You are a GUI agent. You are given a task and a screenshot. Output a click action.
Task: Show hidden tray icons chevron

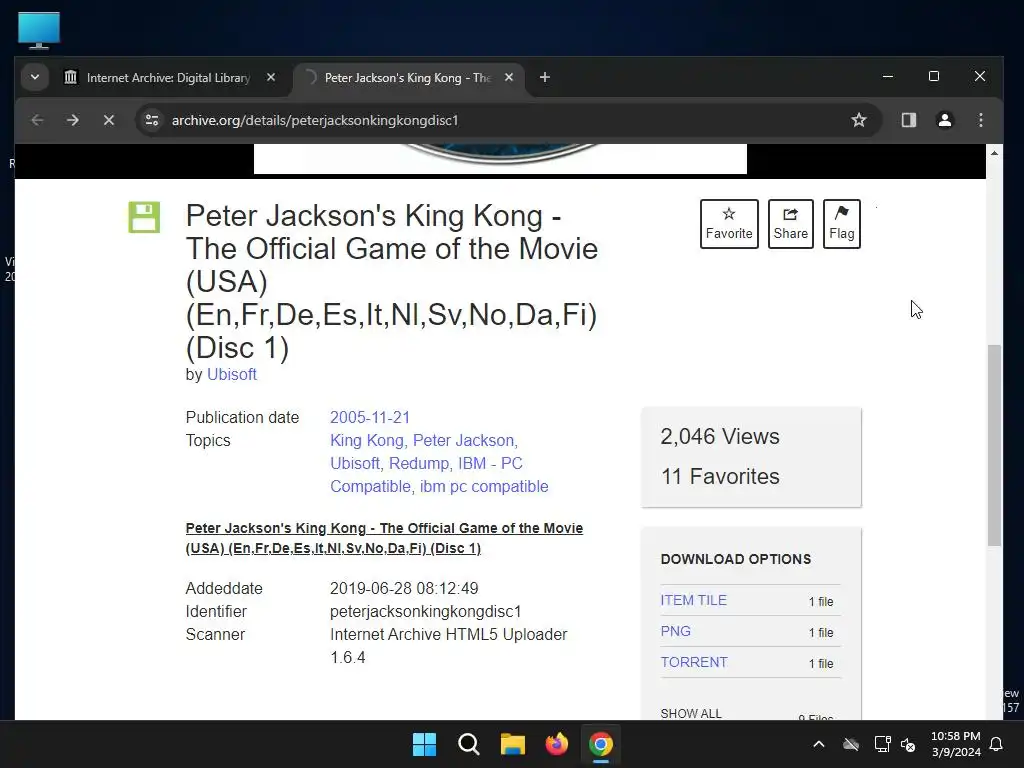[x=818, y=744]
